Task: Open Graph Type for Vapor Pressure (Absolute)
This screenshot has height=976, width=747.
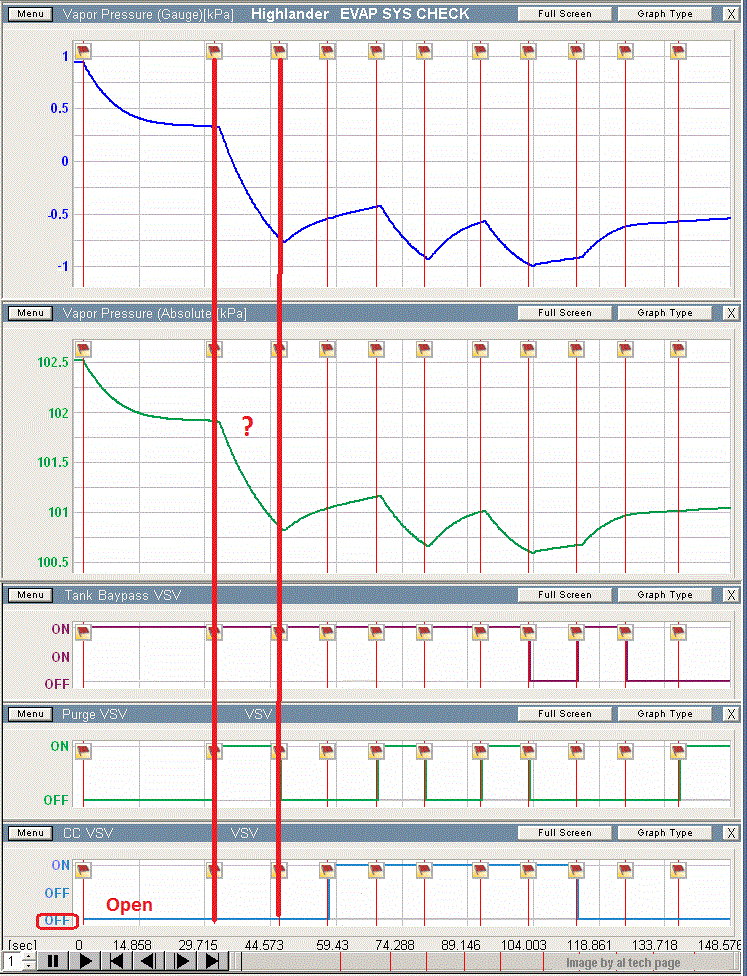Action: 664,313
